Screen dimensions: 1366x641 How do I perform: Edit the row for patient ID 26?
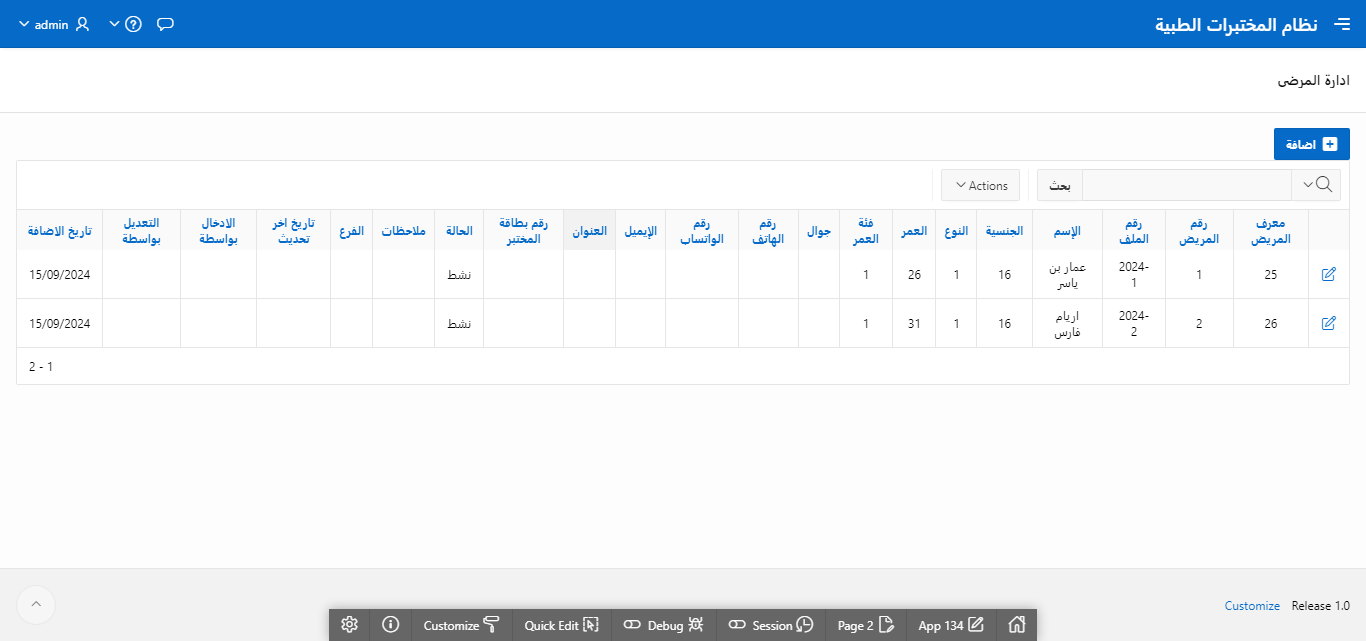tap(1328, 323)
